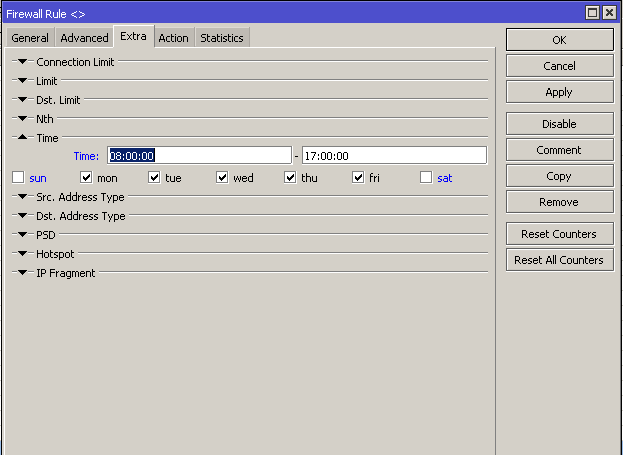This screenshot has width=623, height=455.
Task: Open the Action tab
Action: pyautogui.click(x=174, y=38)
